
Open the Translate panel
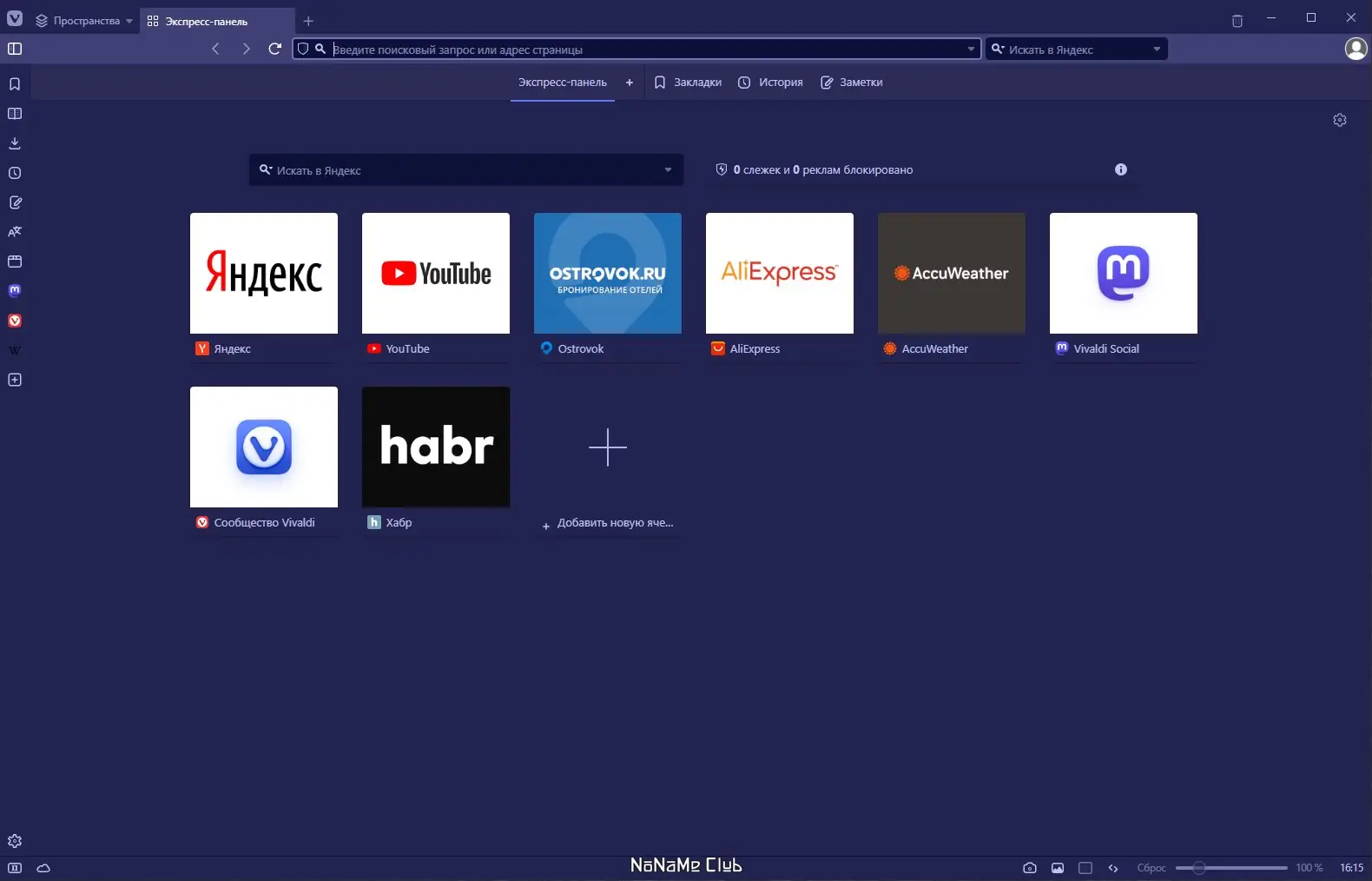pyautogui.click(x=15, y=232)
